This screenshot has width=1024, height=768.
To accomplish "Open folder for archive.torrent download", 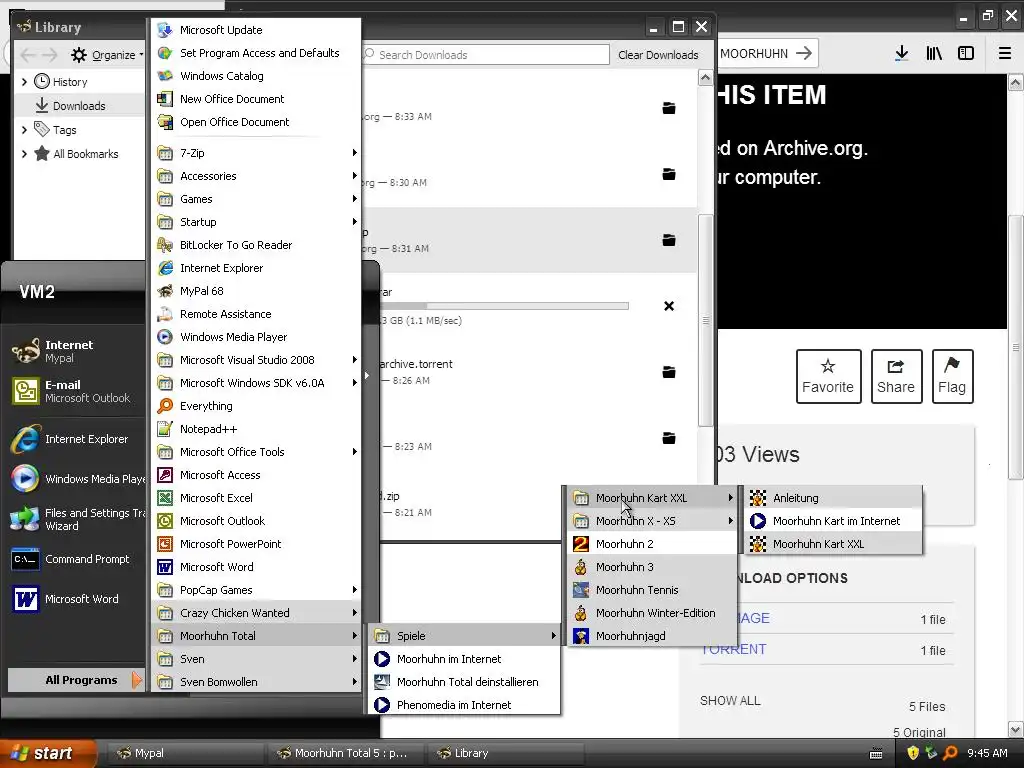I will 669,372.
